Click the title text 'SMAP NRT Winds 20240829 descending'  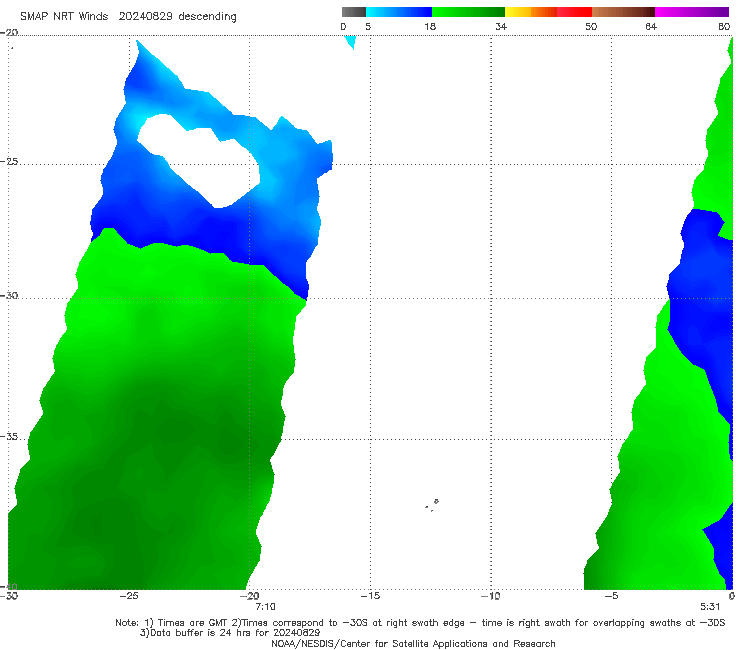pos(128,17)
